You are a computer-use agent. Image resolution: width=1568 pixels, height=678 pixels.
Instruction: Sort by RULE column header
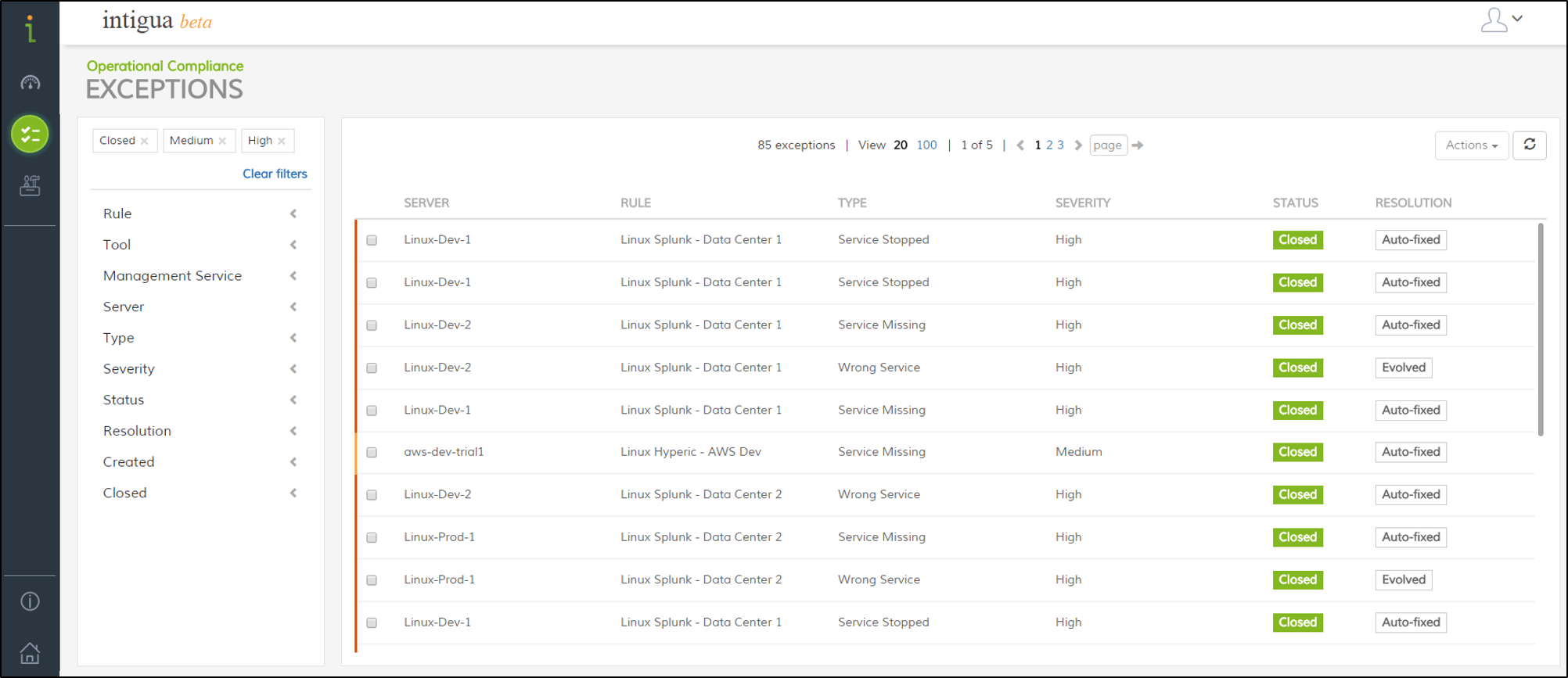[635, 203]
